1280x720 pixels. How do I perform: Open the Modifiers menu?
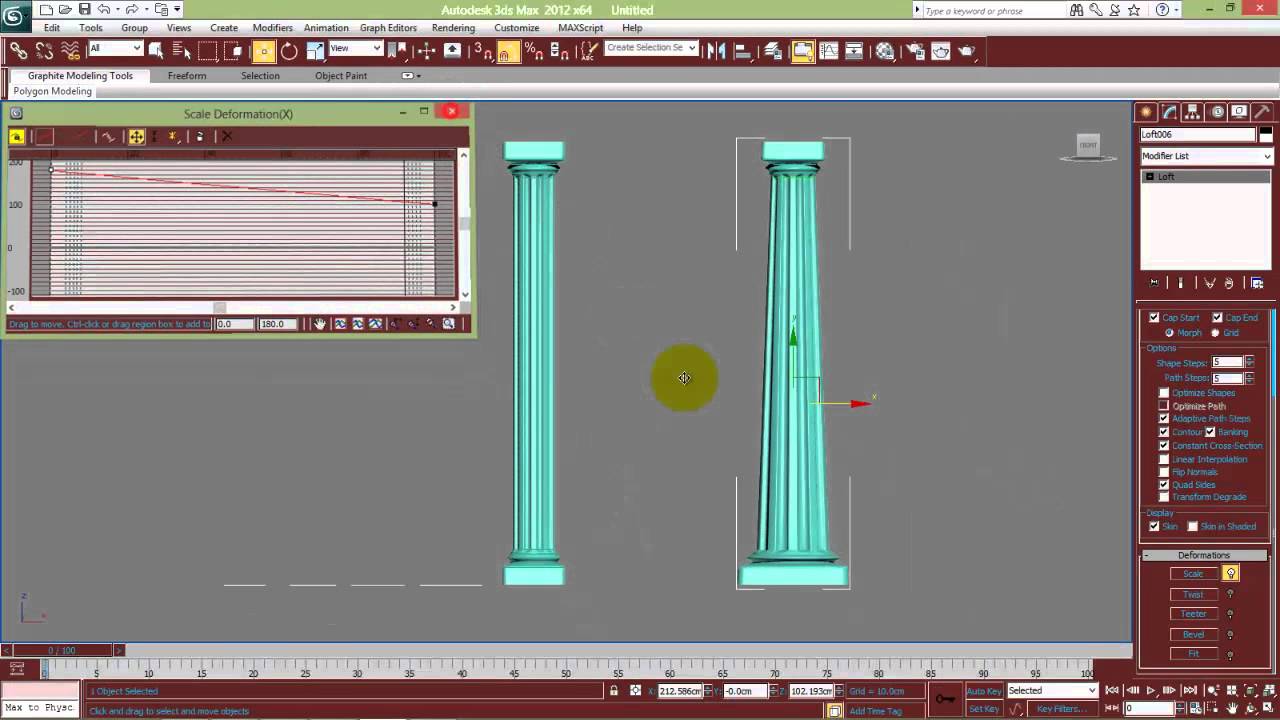[x=273, y=28]
